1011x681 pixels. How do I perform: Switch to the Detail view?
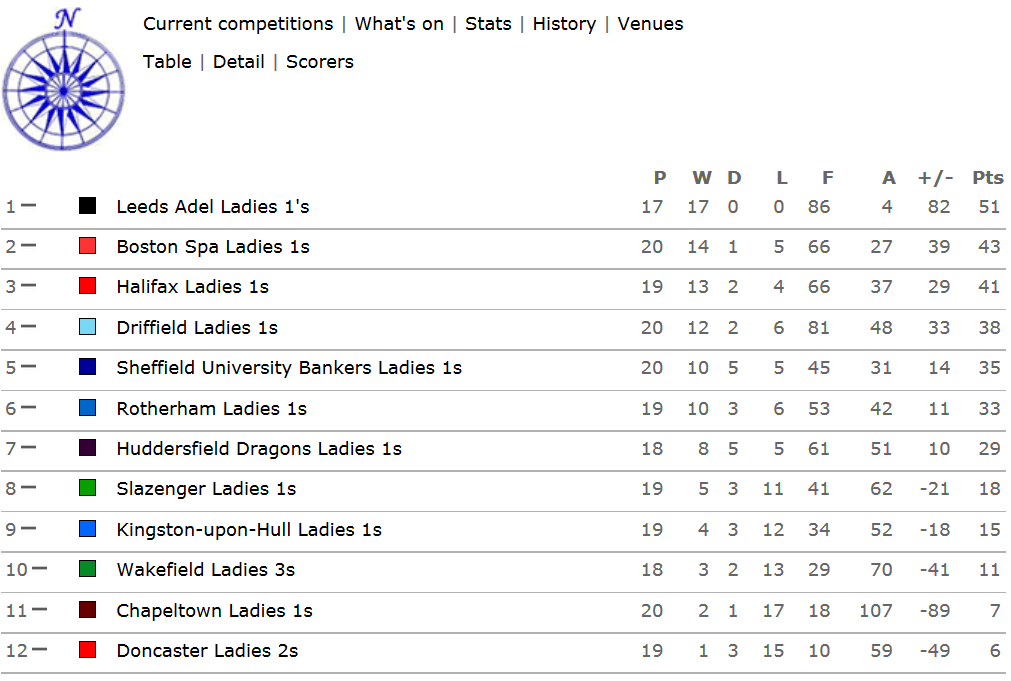(239, 62)
